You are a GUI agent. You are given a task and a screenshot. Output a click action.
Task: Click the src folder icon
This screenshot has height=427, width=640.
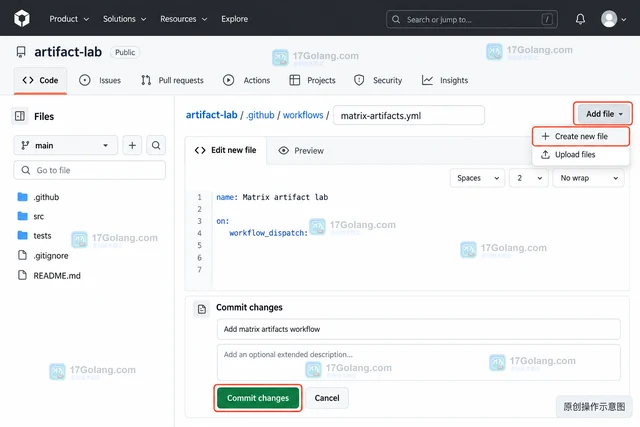tap(22, 216)
